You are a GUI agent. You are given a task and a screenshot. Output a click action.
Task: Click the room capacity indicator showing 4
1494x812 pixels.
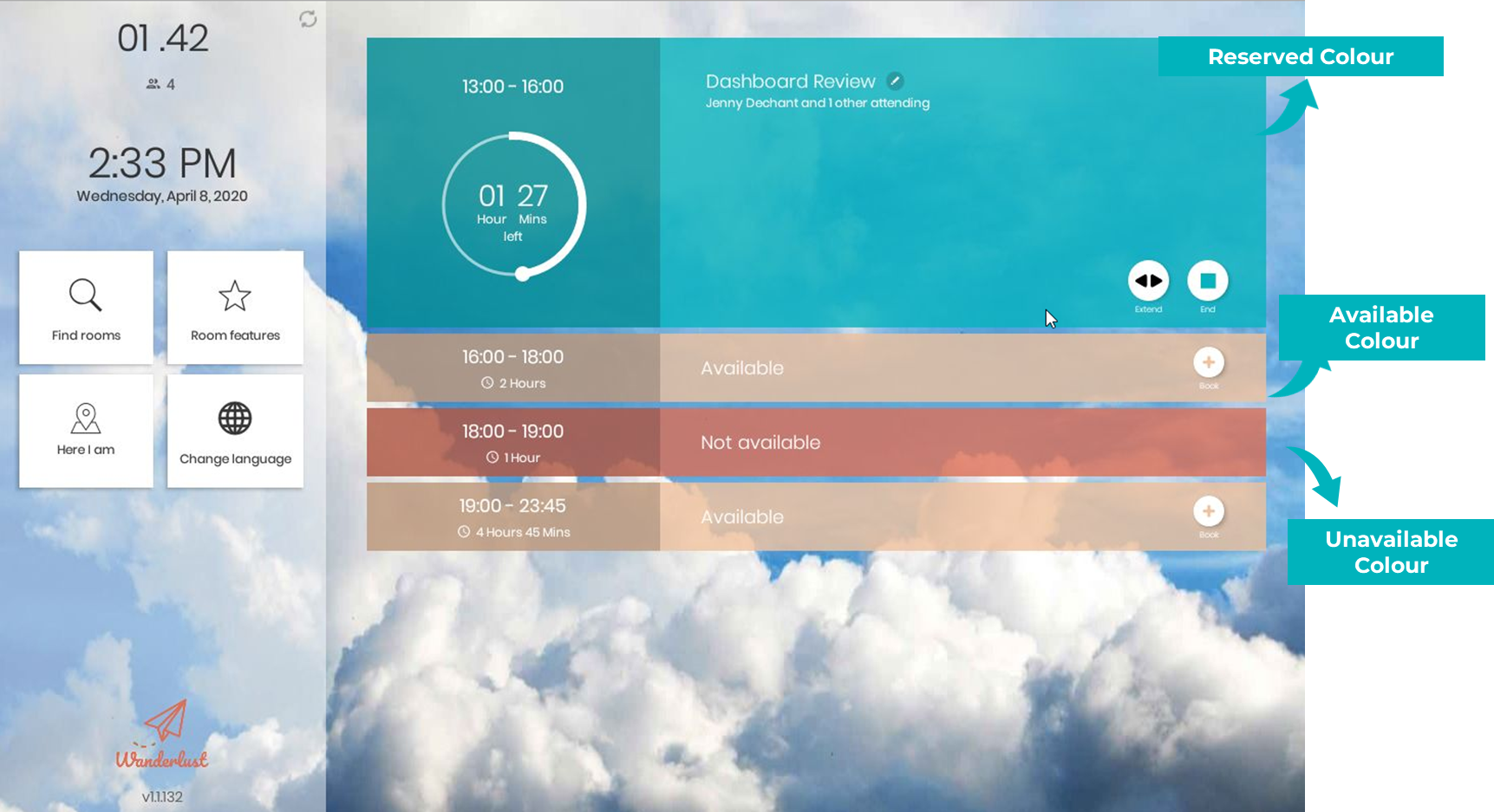[161, 84]
